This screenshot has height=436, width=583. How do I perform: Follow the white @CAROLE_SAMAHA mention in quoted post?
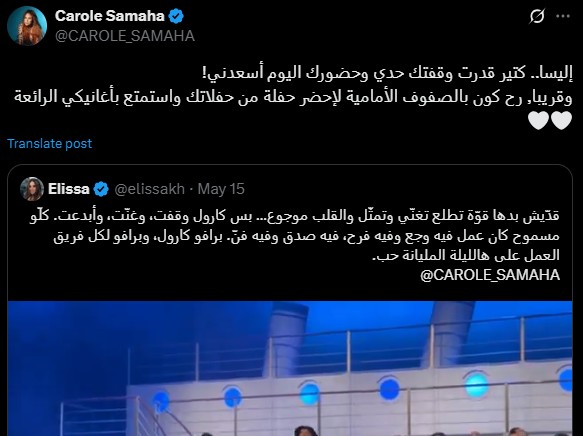(x=490, y=275)
